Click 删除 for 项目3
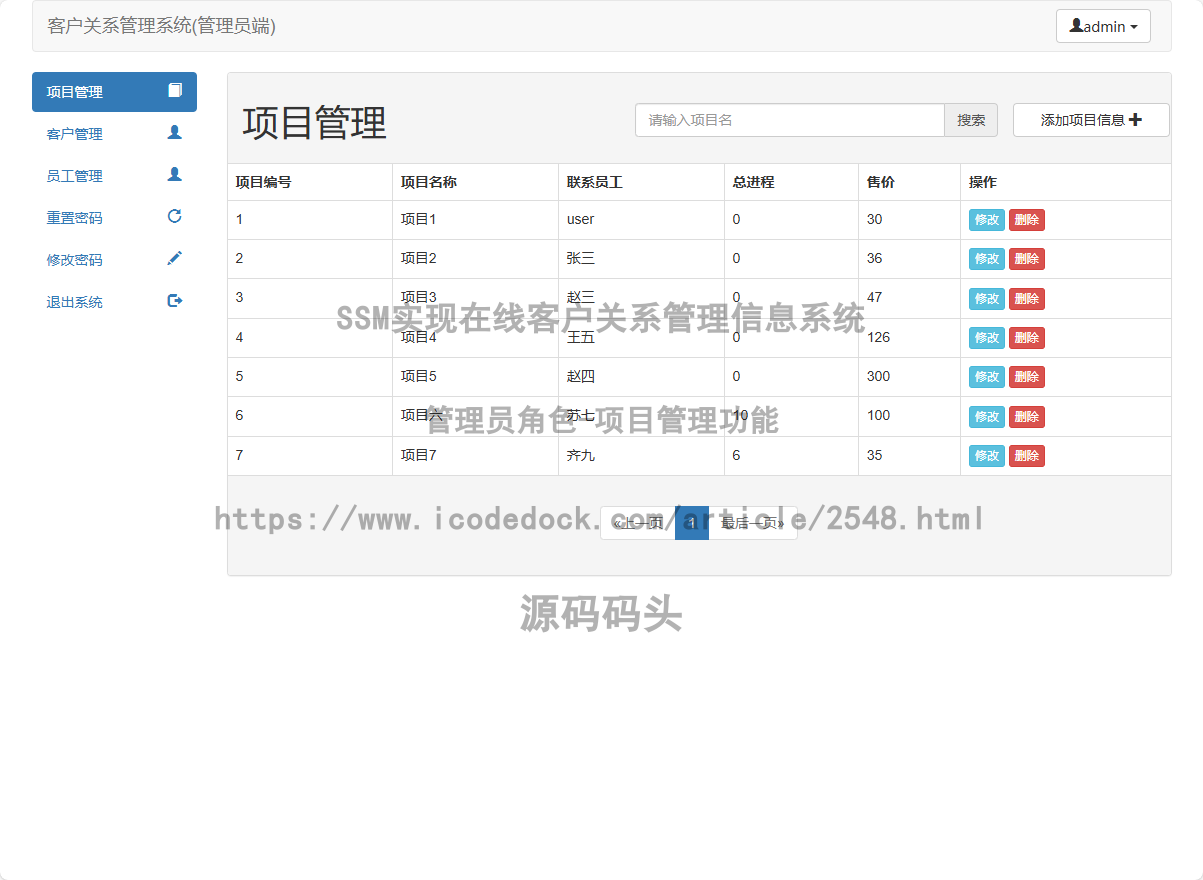This screenshot has height=880, width=1203. (1027, 299)
